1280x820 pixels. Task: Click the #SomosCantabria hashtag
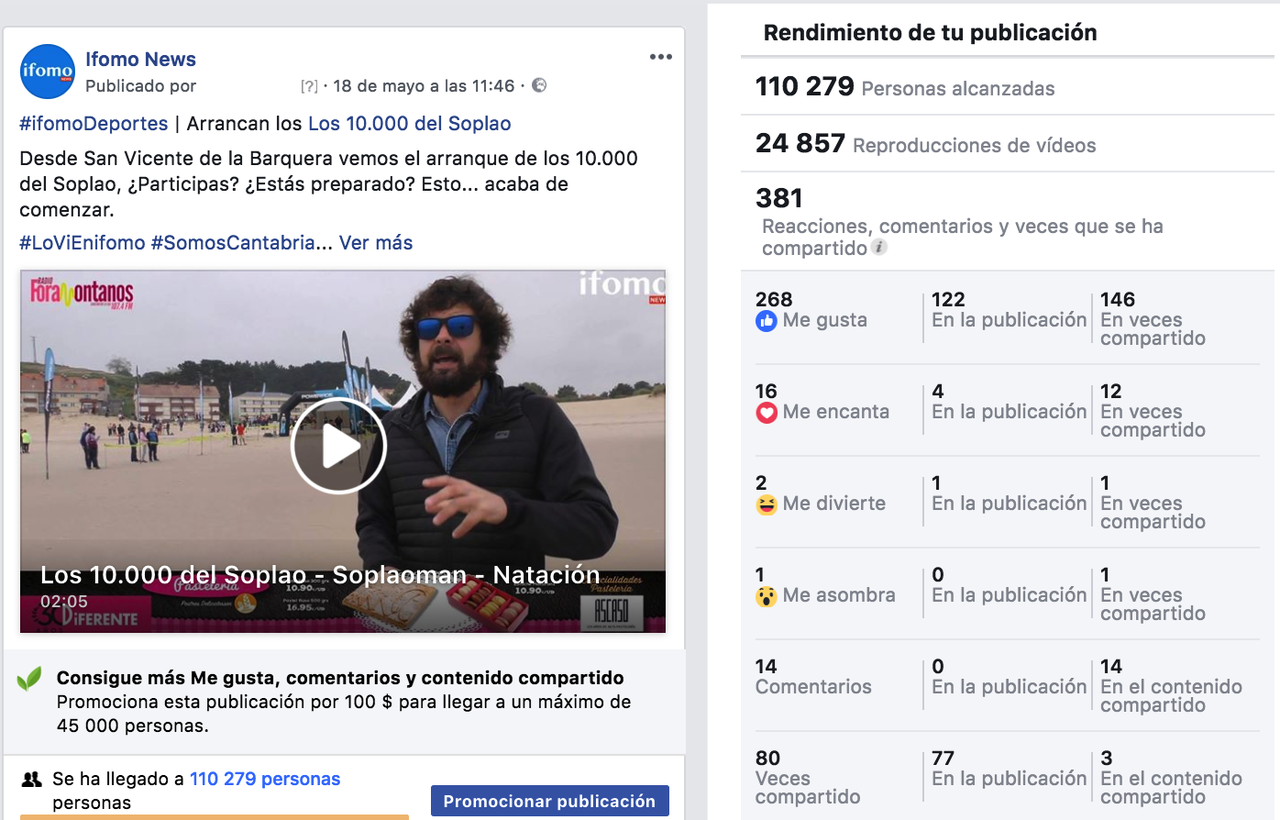pos(233,243)
